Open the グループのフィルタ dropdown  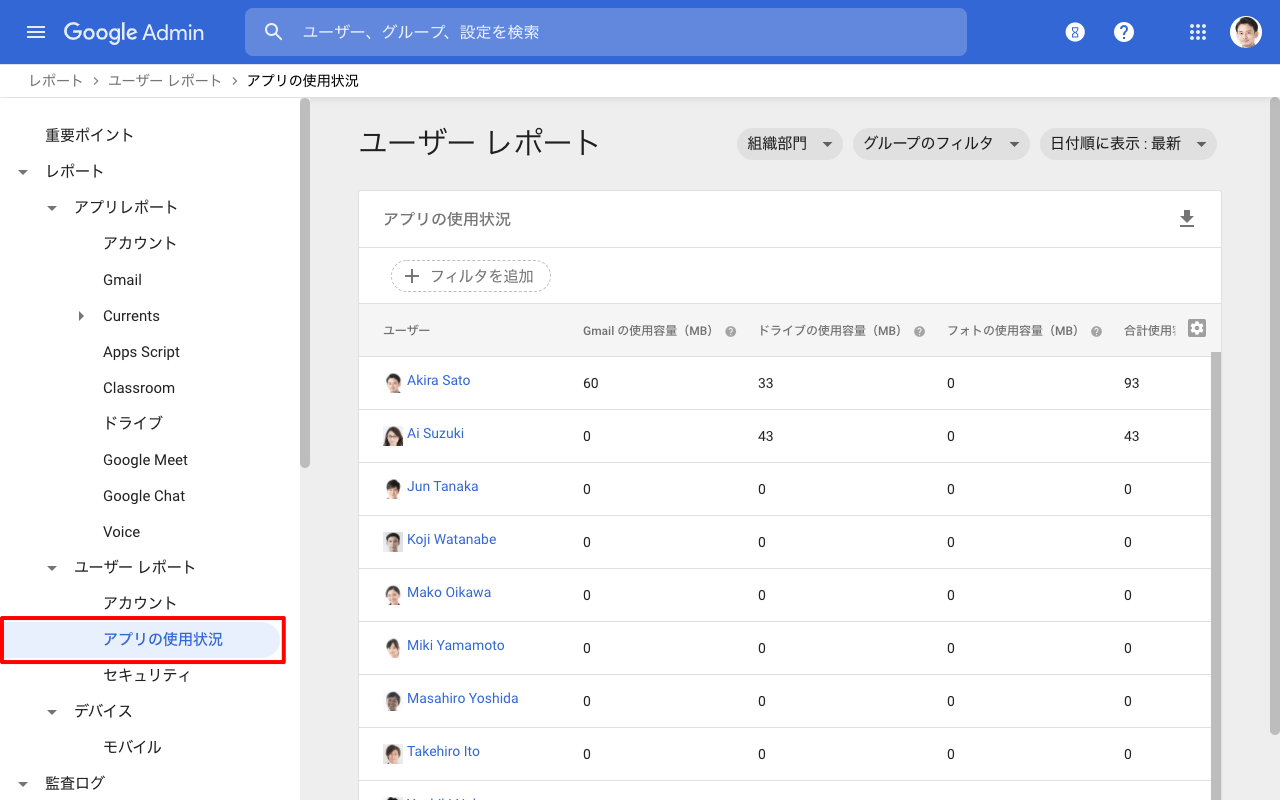point(940,144)
